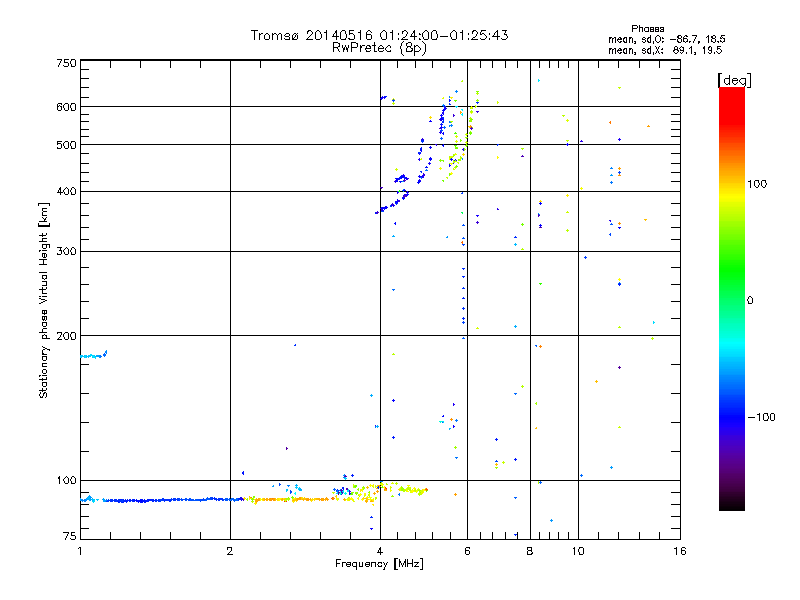Click the y-axis tick label '200'
The image size is (800, 600).
66,336
